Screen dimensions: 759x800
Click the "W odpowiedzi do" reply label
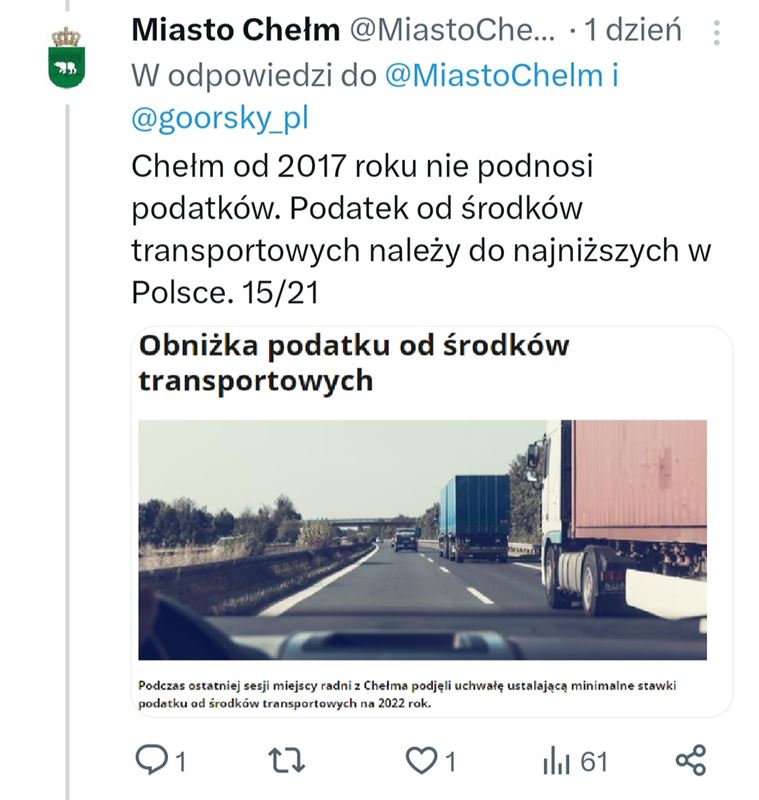point(254,76)
